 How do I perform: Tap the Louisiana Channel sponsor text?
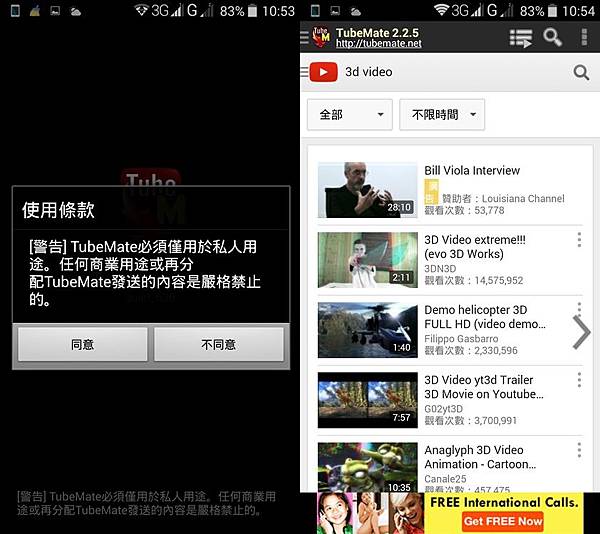tap(503, 199)
